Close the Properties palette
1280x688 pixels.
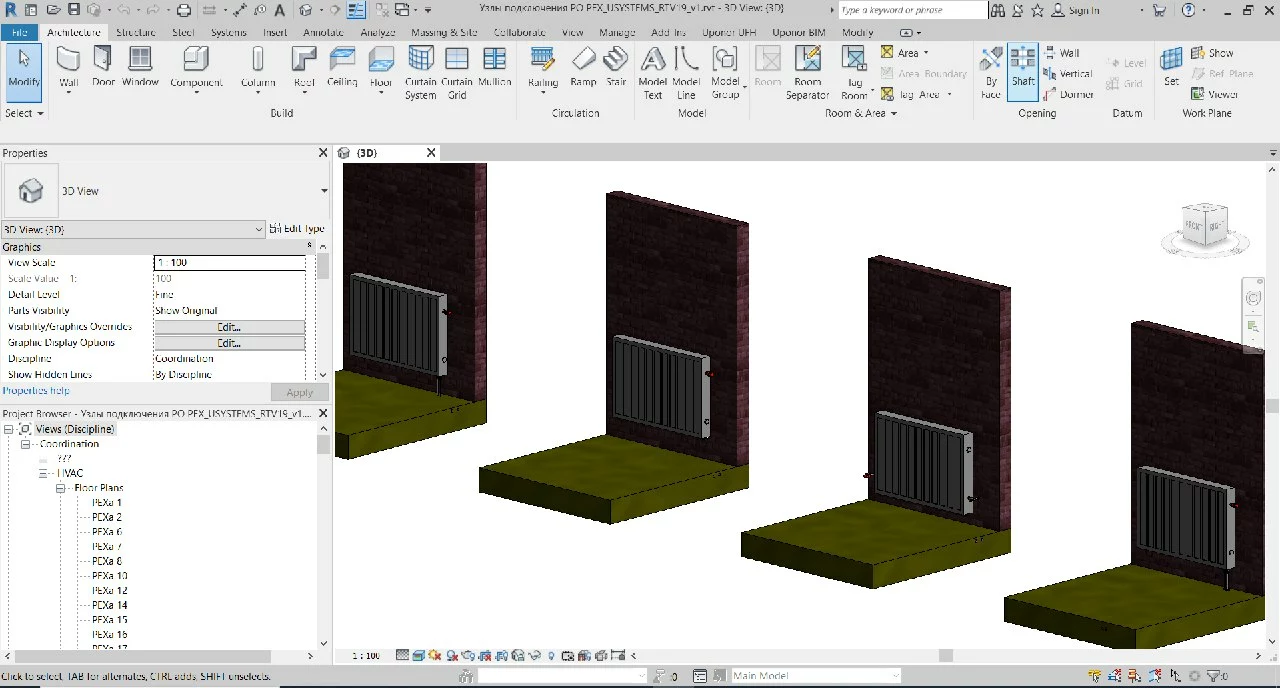coord(323,153)
